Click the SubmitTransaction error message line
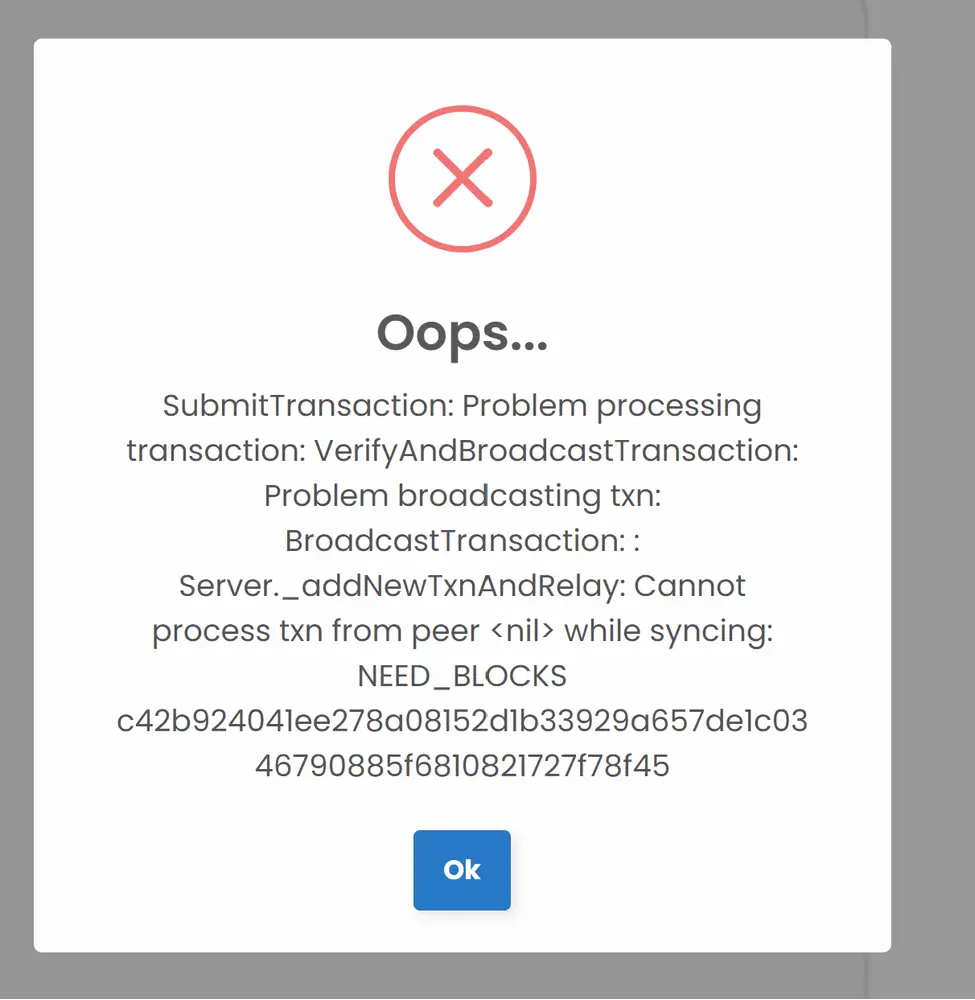The height and width of the screenshot is (1000, 975). tap(462, 406)
